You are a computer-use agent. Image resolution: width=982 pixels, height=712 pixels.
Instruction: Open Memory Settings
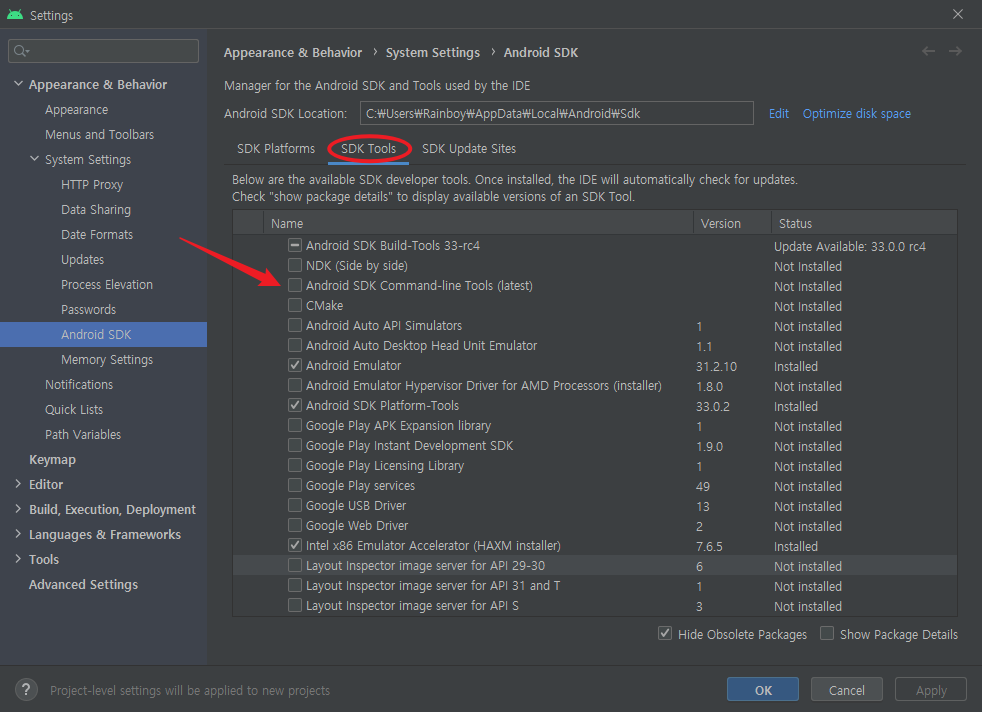[107, 360]
